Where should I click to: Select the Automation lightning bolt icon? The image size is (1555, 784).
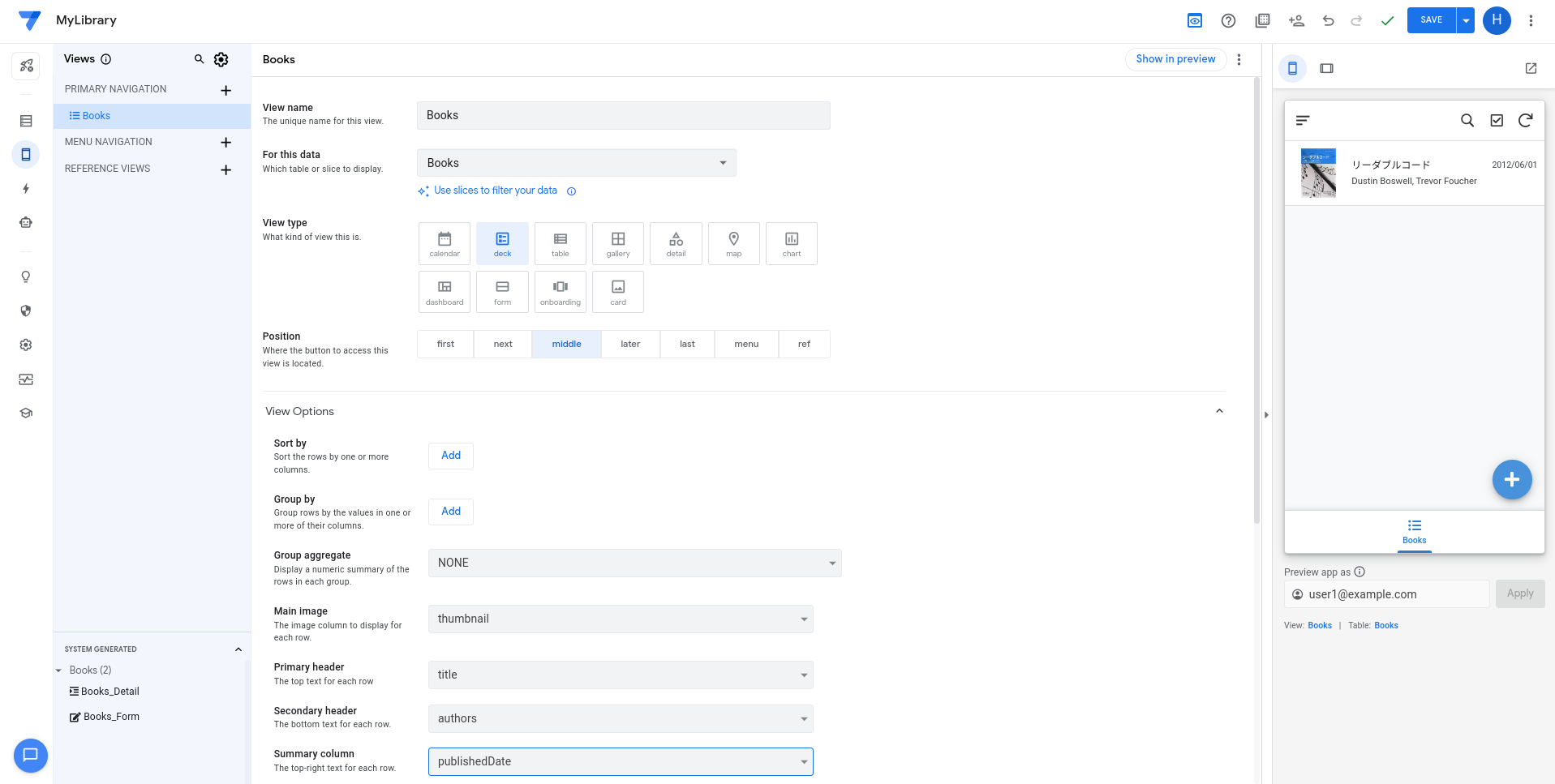26,188
